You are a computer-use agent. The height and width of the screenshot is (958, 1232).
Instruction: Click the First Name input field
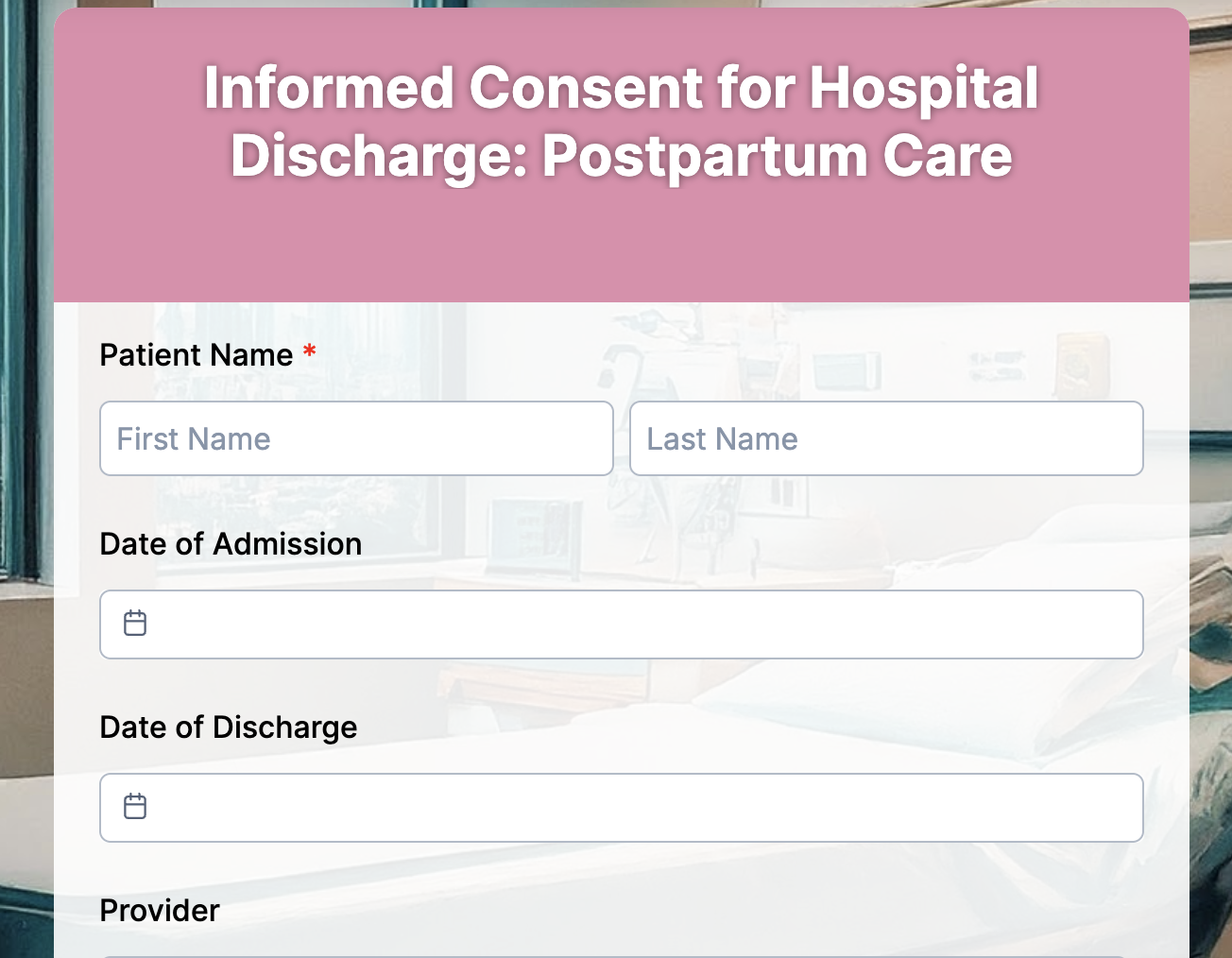point(356,438)
